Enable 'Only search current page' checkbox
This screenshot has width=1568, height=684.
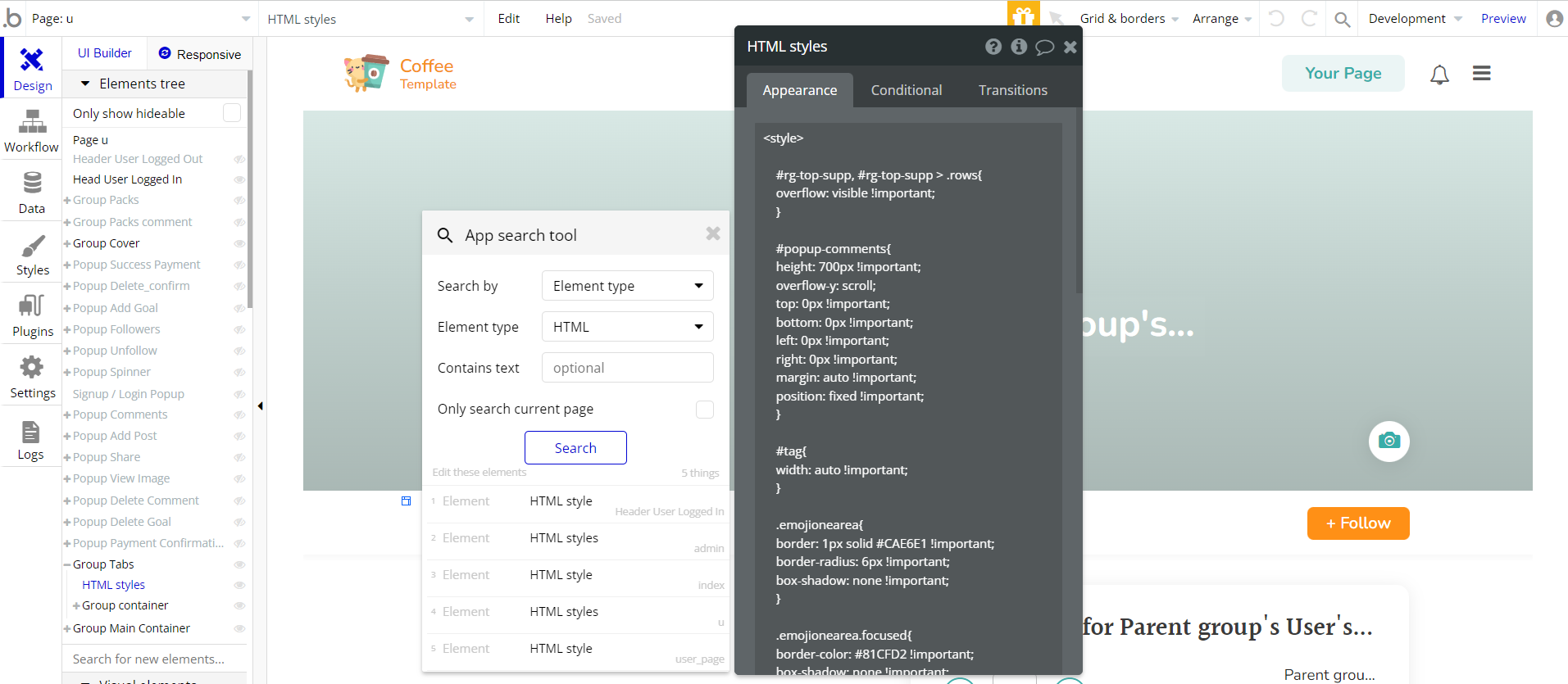click(705, 409)
